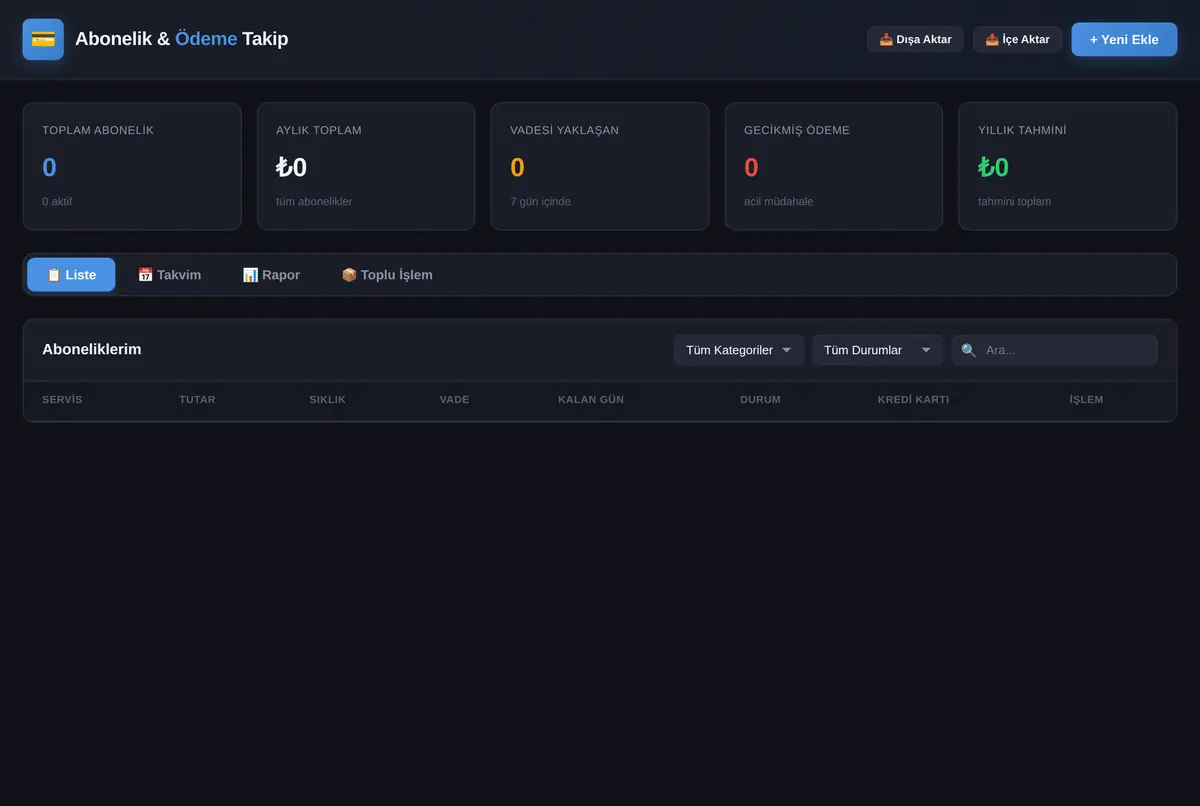The image size is (1200, 806).
Task: Click the search magnifier icon
Action: click(x=968, y=350)
